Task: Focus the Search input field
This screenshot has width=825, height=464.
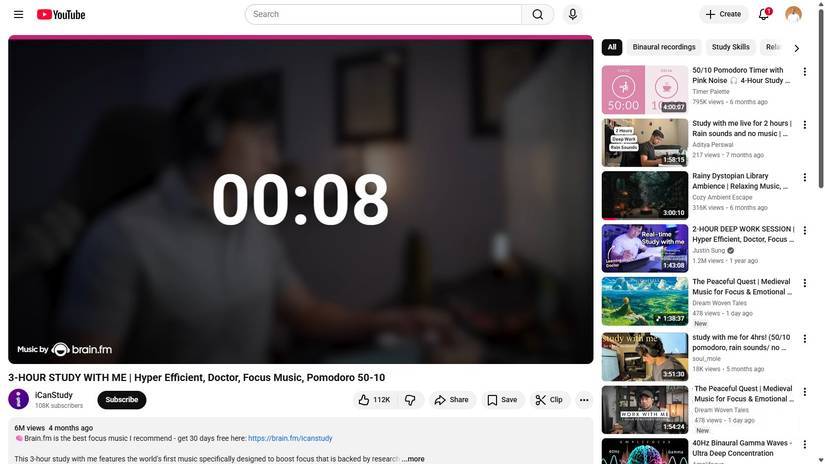Action: coord(384,14)
